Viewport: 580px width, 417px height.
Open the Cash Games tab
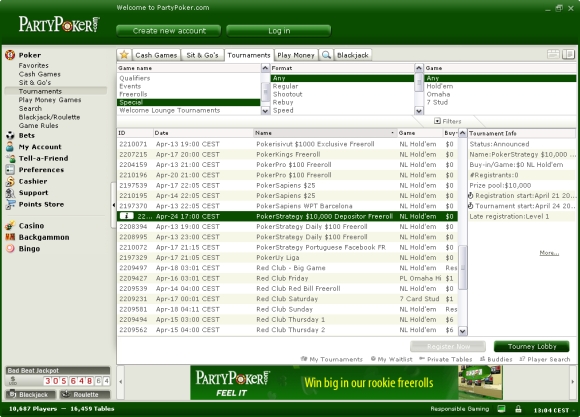(156, 55)
